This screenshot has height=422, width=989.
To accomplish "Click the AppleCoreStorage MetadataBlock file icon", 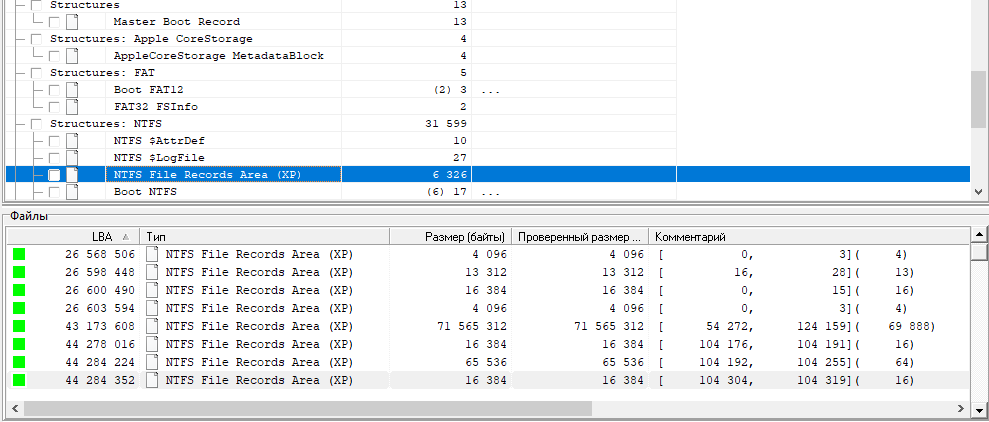I will click(x=72, y=56).
